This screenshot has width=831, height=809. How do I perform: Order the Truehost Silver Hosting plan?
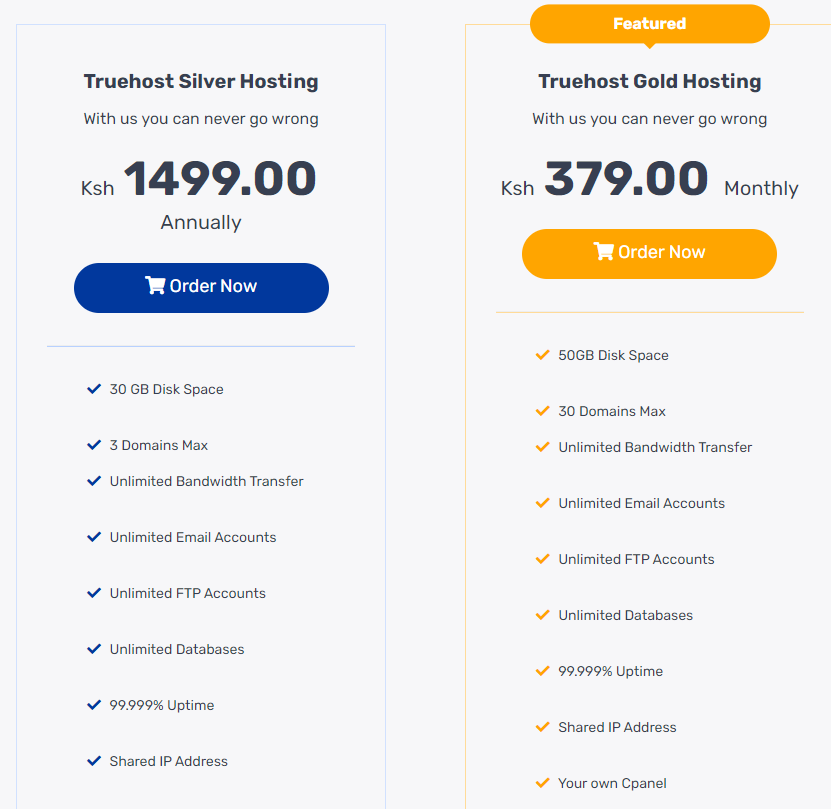[x=201, y=288]
